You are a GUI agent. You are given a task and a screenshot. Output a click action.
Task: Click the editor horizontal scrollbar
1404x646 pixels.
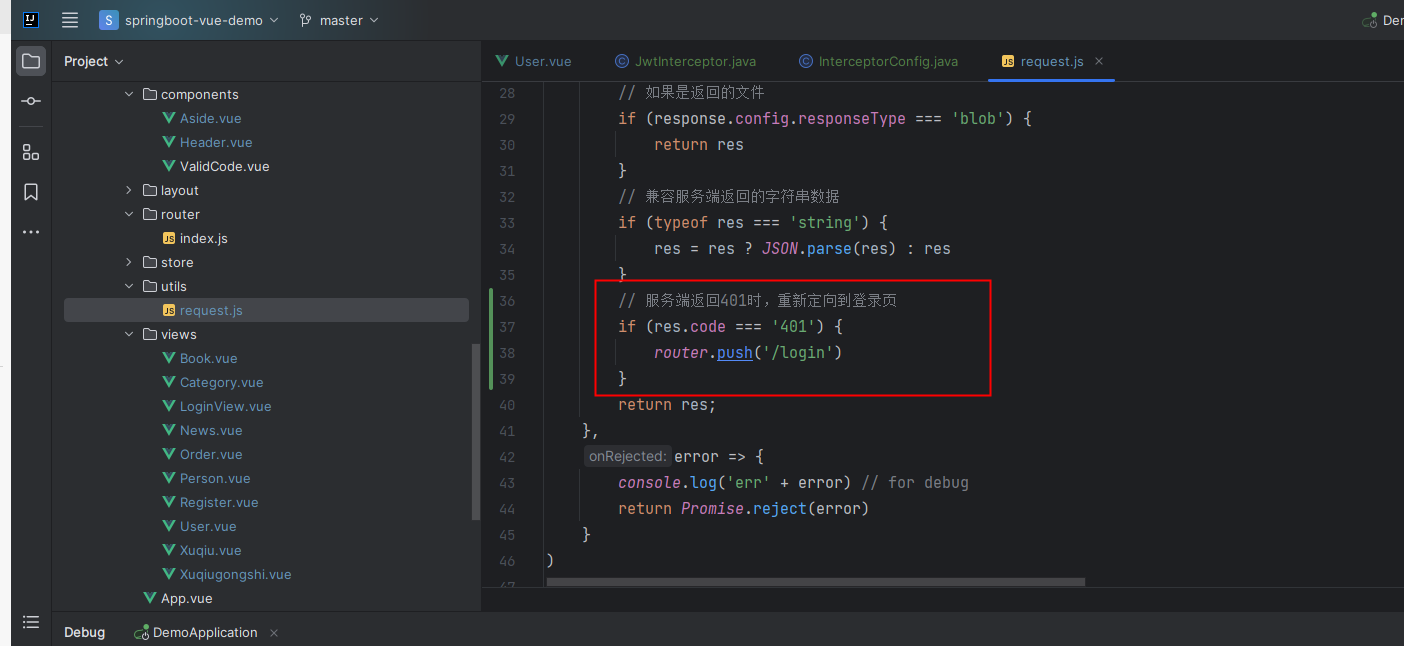(x=815, y=581)
